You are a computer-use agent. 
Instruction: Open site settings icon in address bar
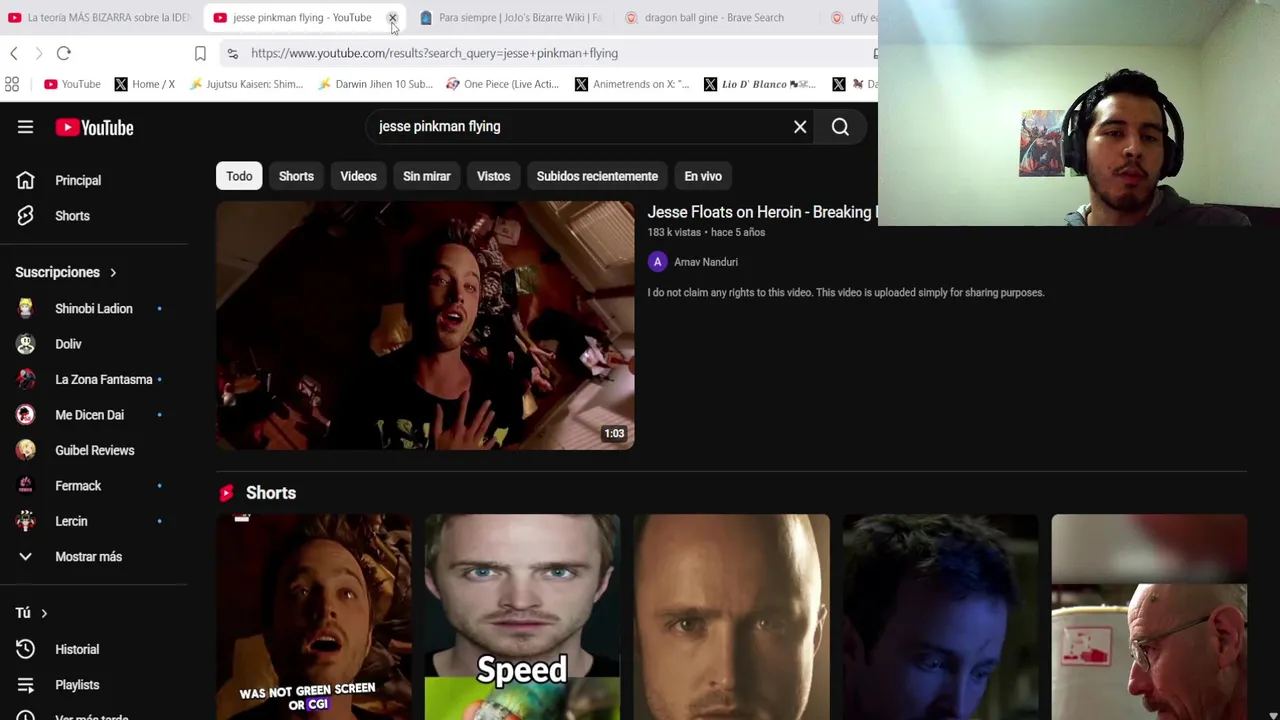click(x=232, y=53)
